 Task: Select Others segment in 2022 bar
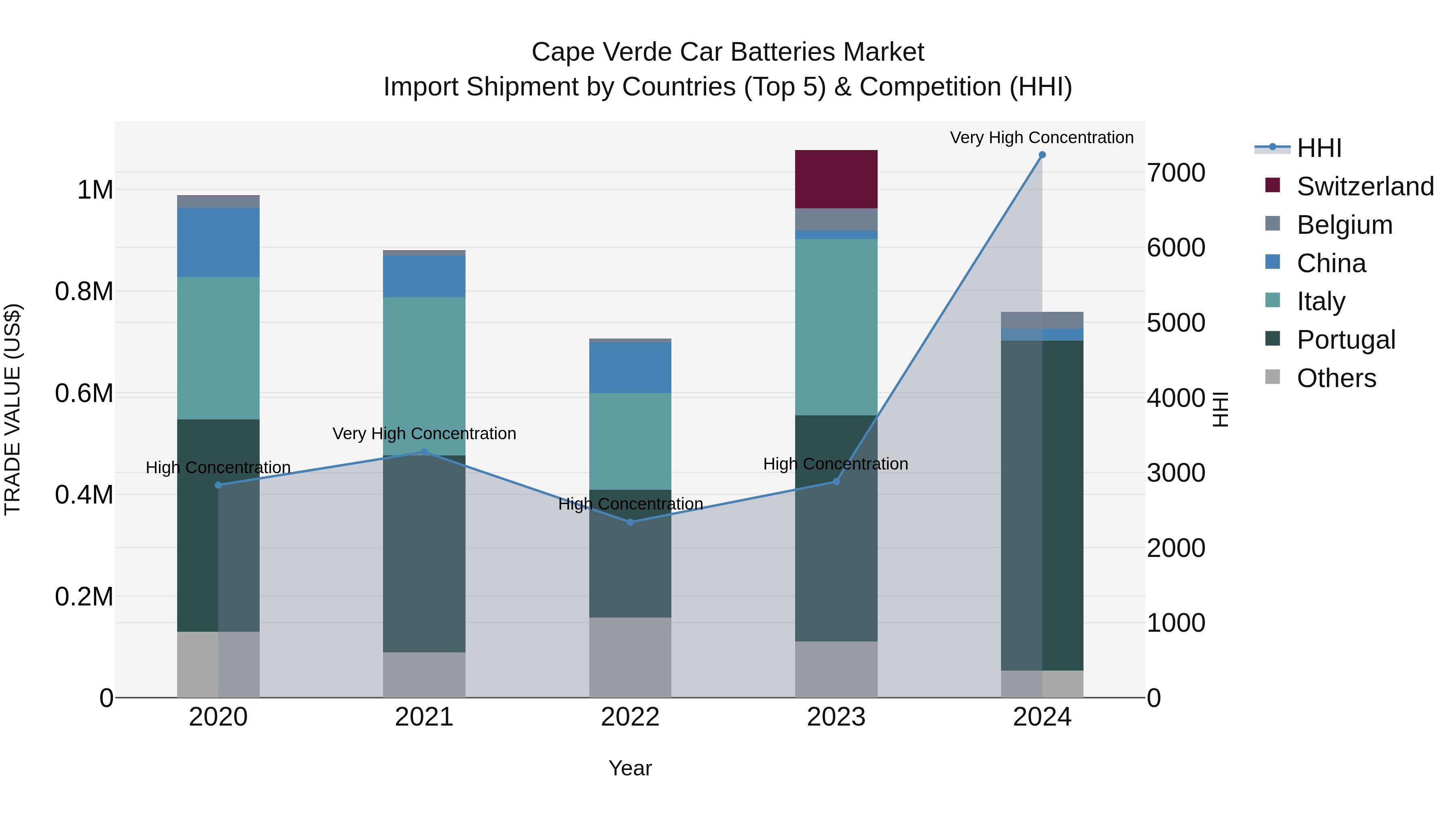631,657
